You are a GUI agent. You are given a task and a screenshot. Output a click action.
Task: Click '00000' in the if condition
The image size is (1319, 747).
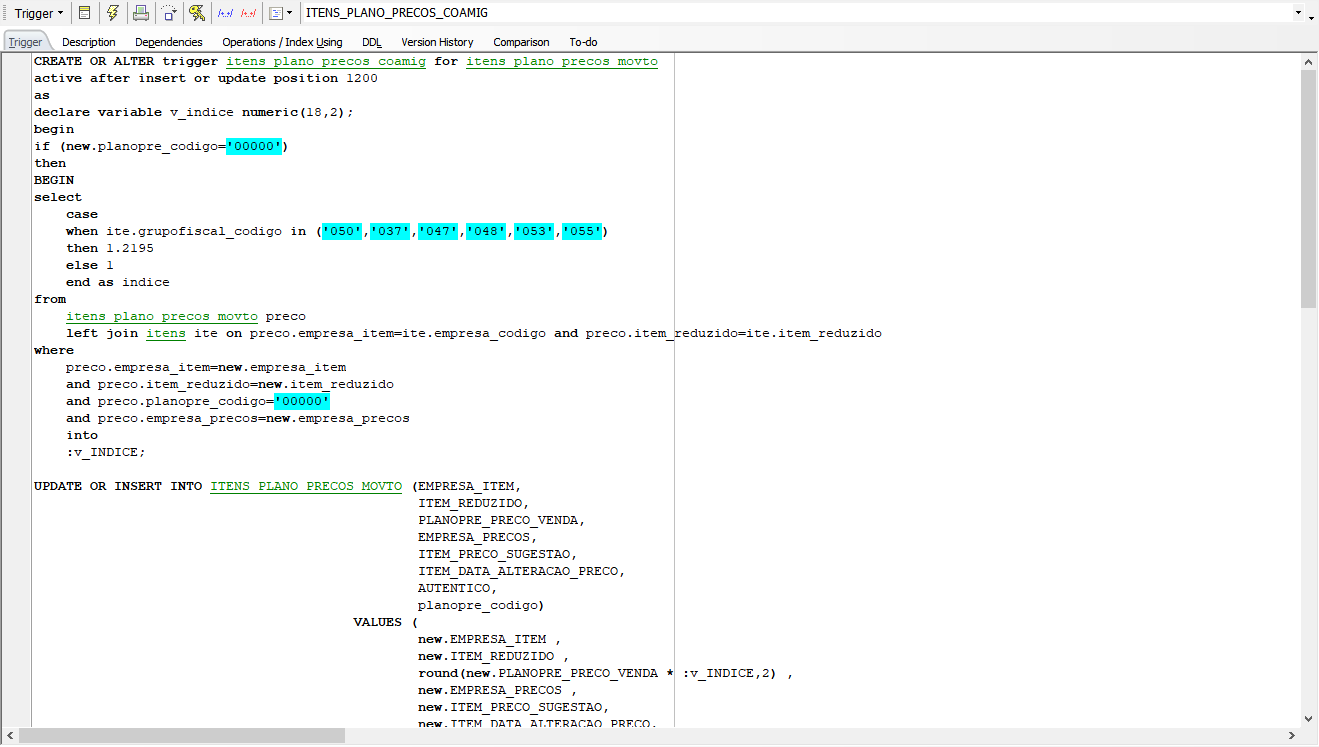tap(254, 146)
